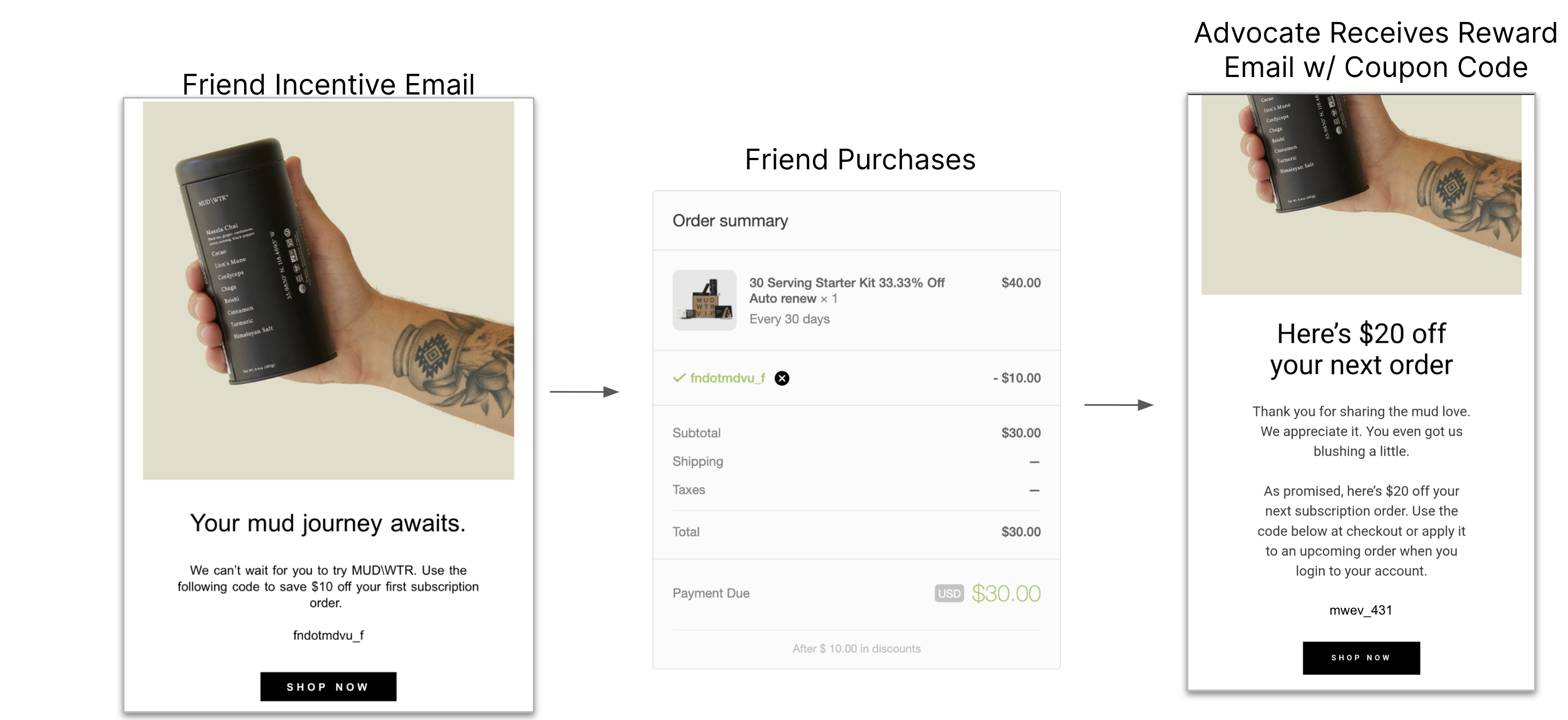
Task: Click the SHOP NOW button in reward email
Action: (x=1361, y=657)
